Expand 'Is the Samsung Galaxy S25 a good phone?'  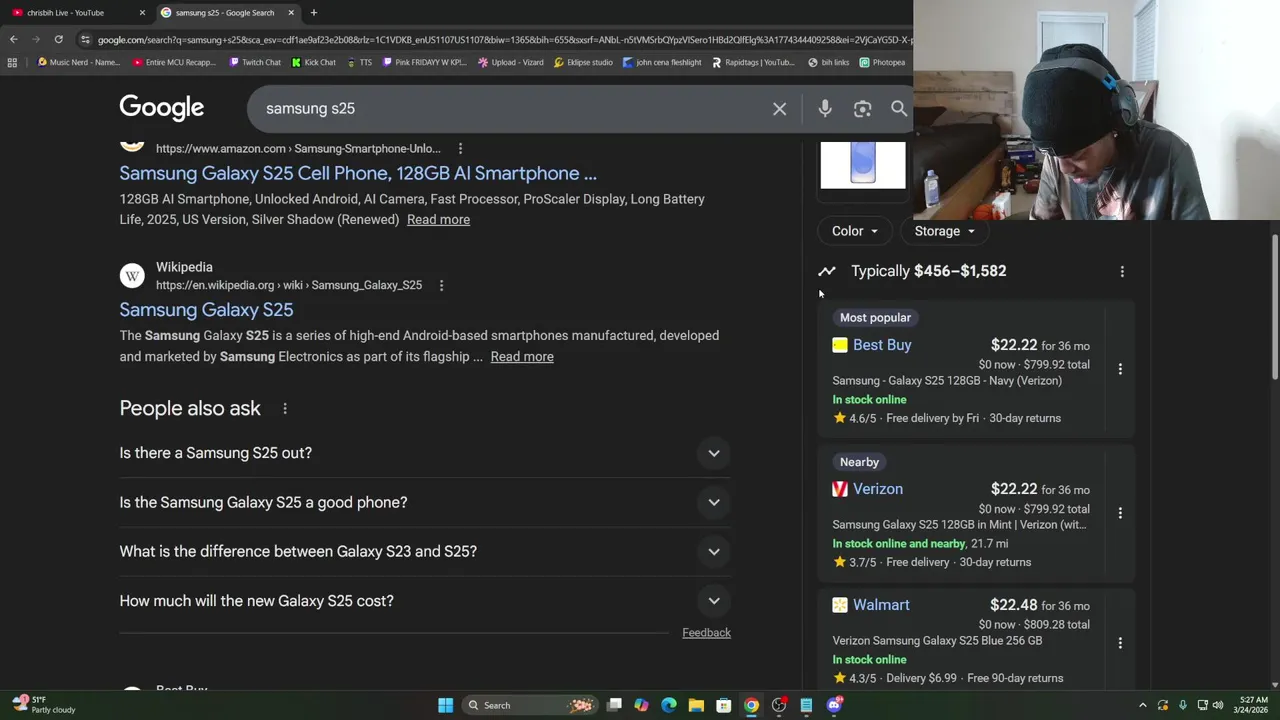pyautogui.click(x=425, y=502)
